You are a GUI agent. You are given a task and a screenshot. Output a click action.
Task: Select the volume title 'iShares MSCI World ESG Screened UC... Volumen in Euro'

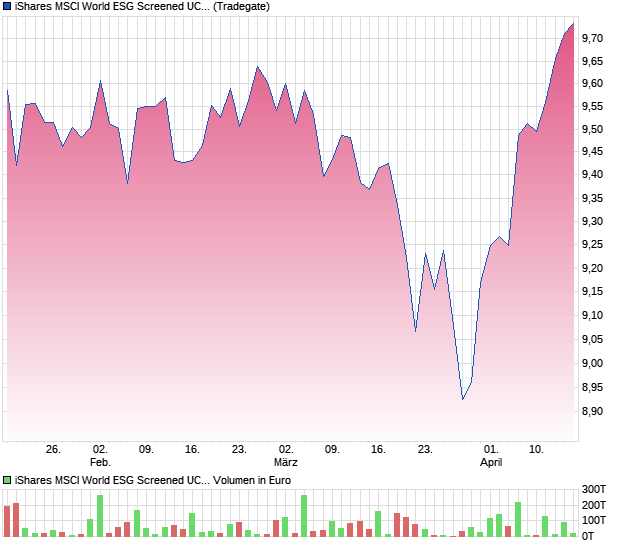(x=153, y=480)
